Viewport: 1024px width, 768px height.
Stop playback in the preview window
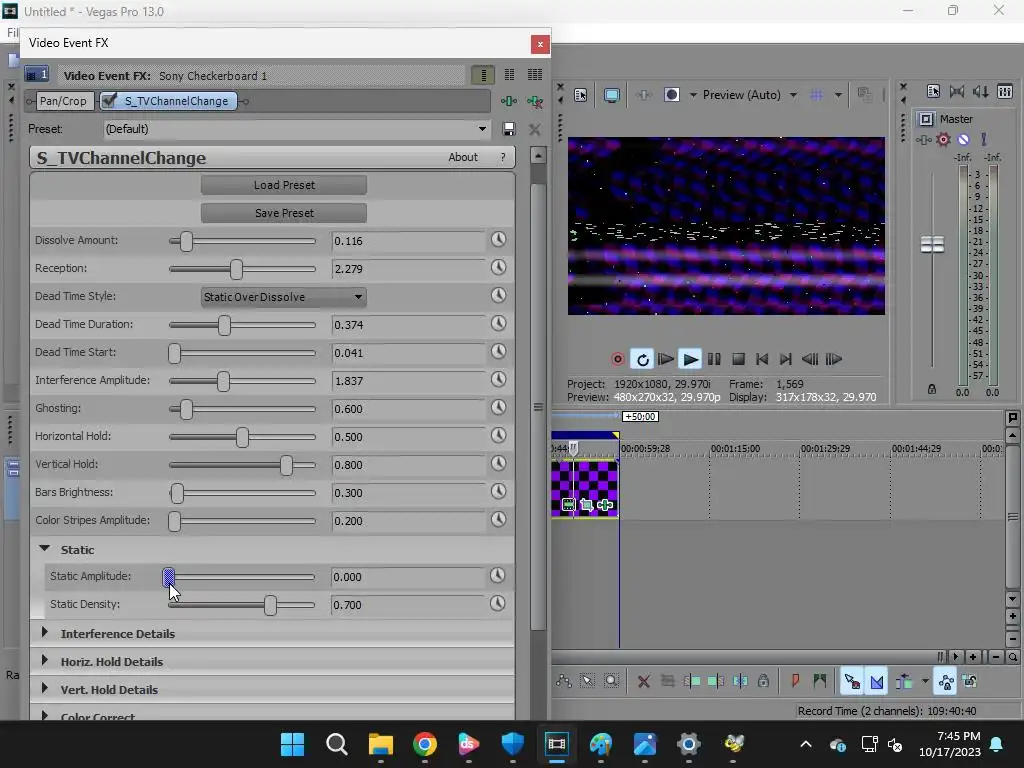click(x=739, y=359)
